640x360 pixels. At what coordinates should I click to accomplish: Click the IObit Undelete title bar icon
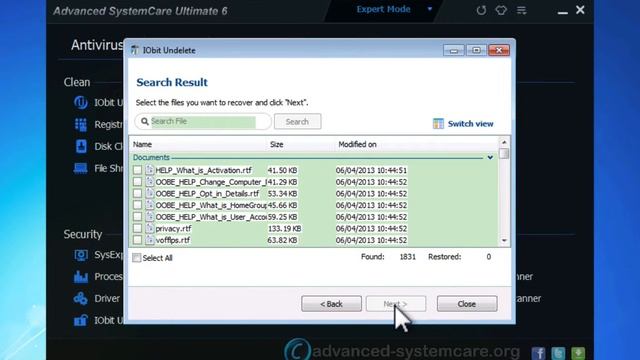click(x=134, y=50)
